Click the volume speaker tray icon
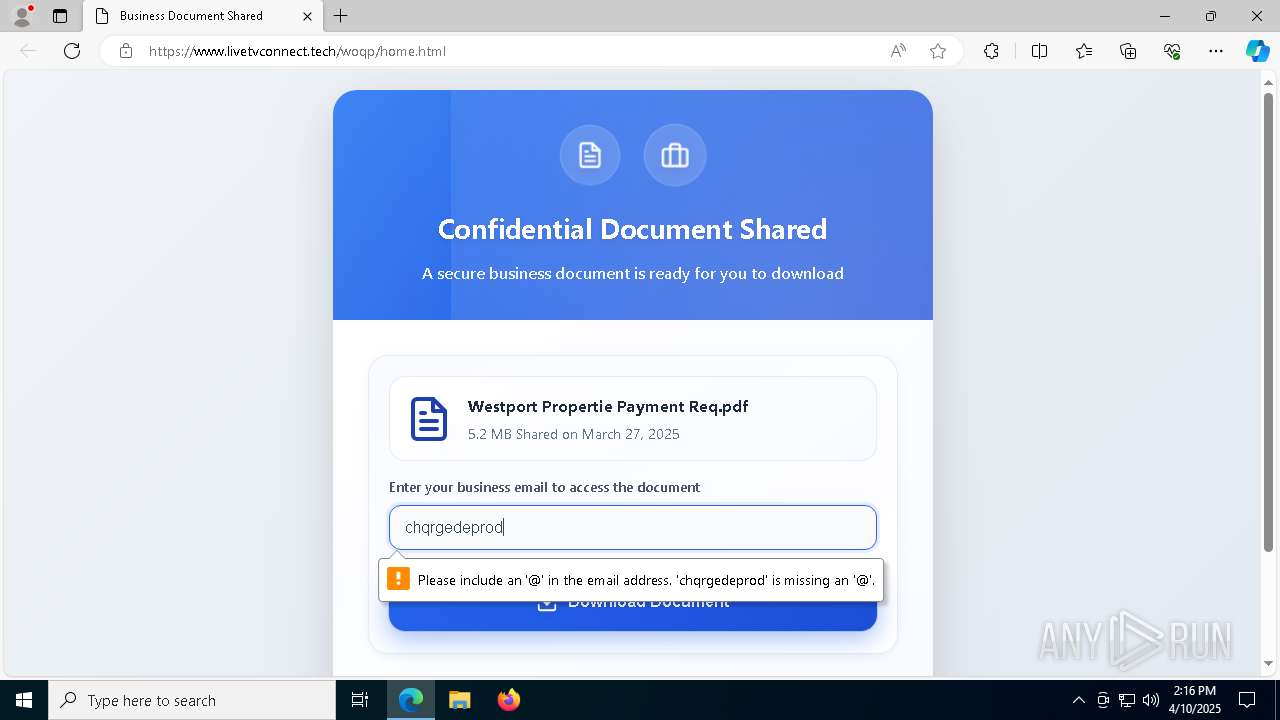 click(1151, 700)
